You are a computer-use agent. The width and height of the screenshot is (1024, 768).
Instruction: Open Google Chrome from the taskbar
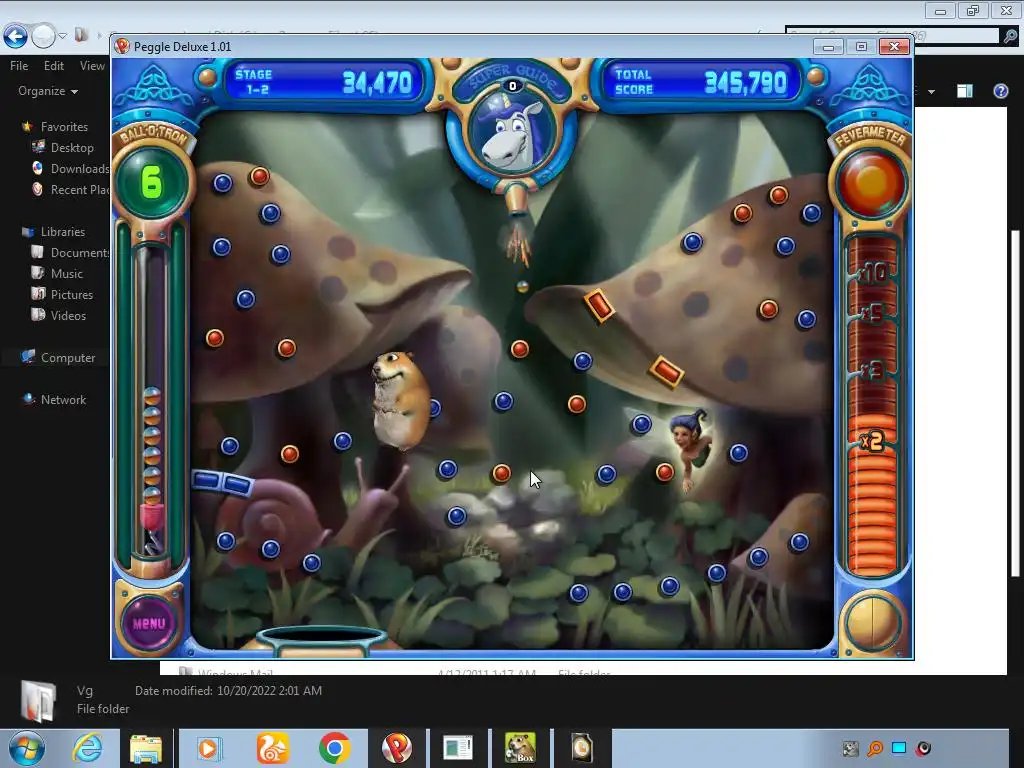334,748
